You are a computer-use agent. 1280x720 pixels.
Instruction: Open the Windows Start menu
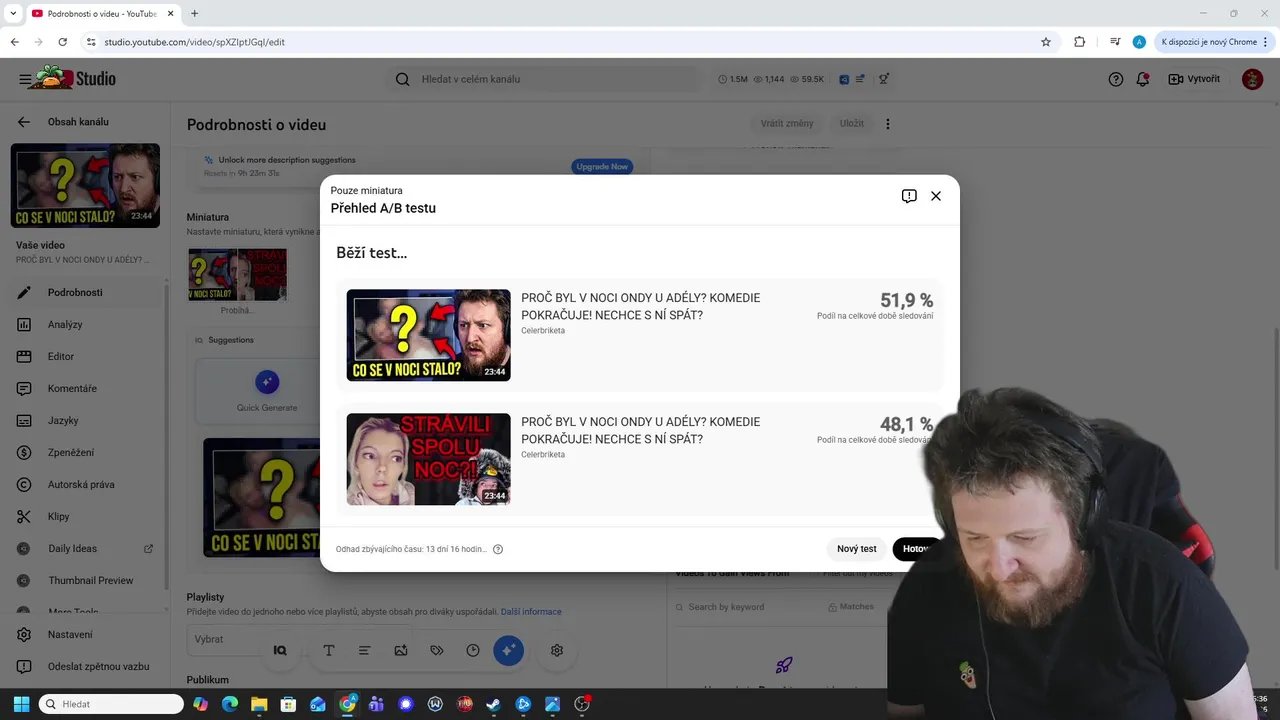(21, 704)
